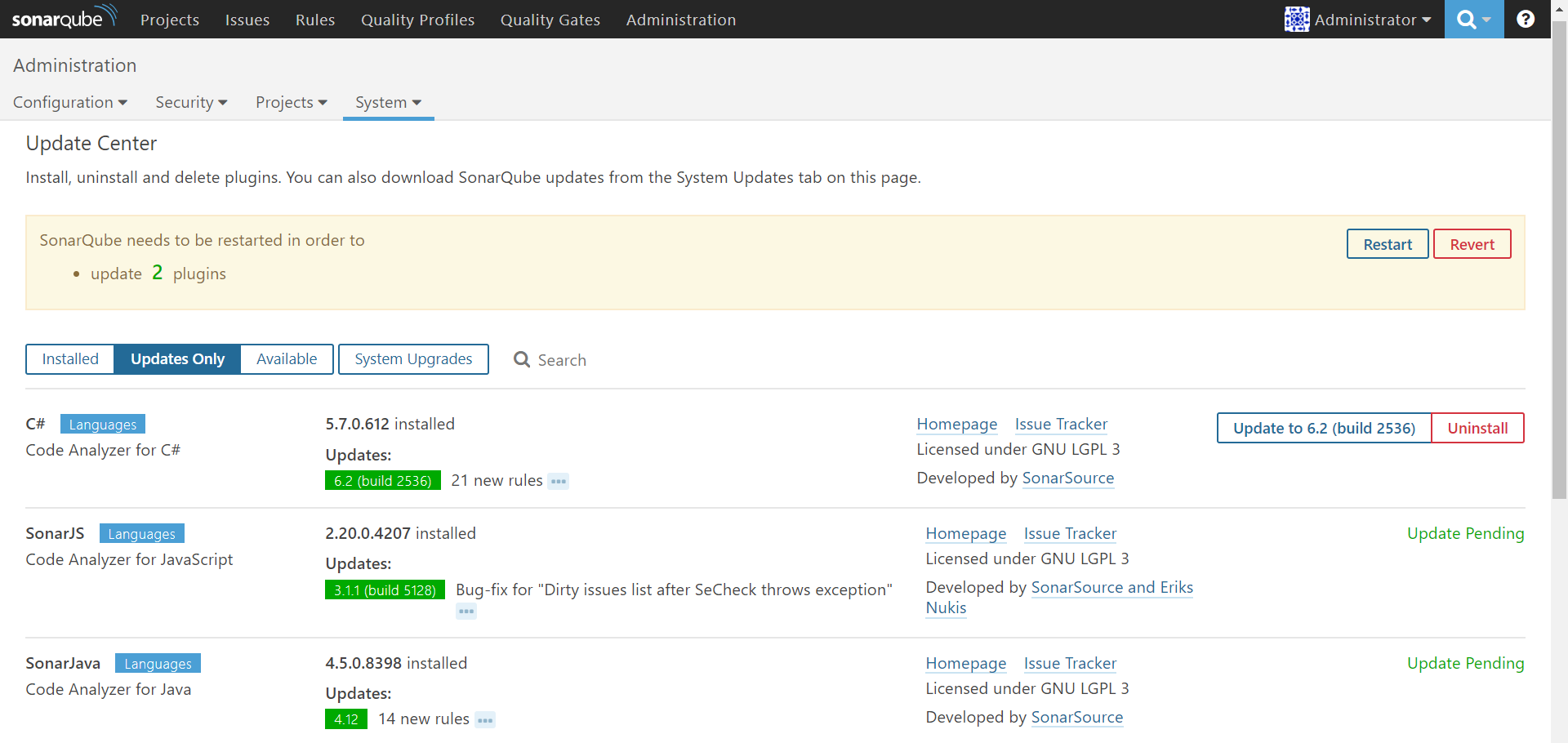
Task: Click the 6.2 (build 2536) version badge
Action: click(382, 480)
